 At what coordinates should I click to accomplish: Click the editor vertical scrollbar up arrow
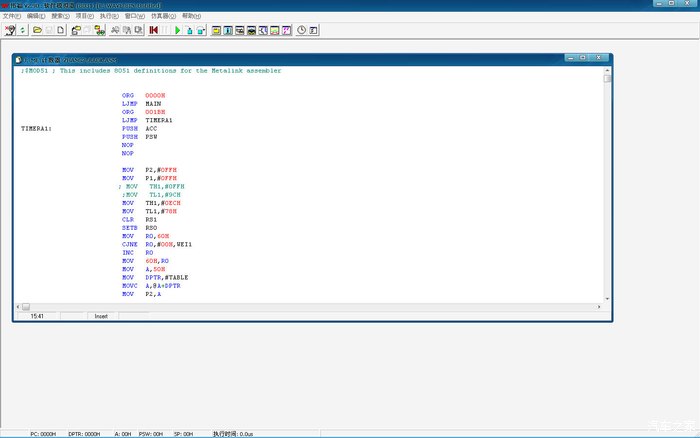[x=607, y=71]
